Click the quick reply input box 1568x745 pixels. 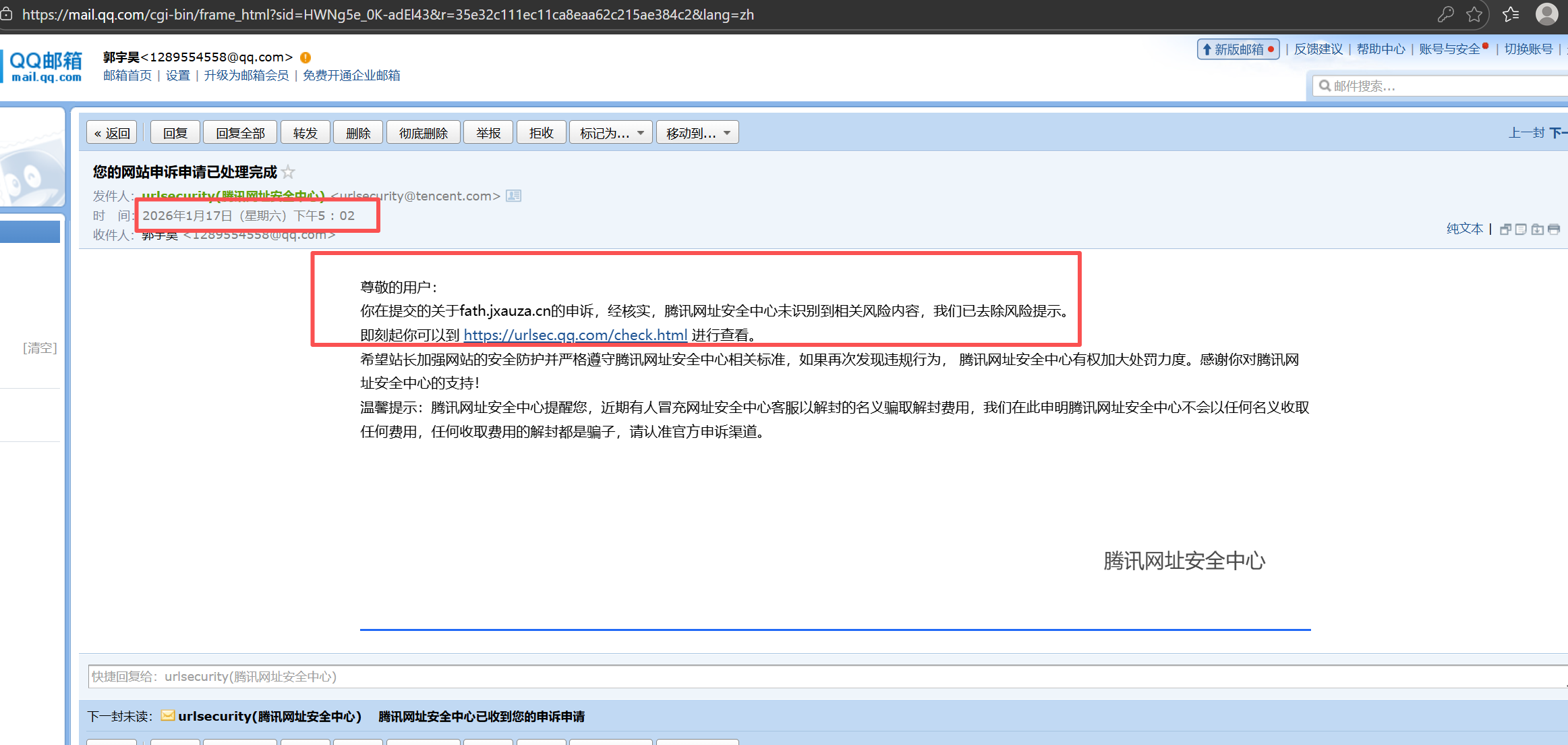pyautogui.click(x=809, y=677)
